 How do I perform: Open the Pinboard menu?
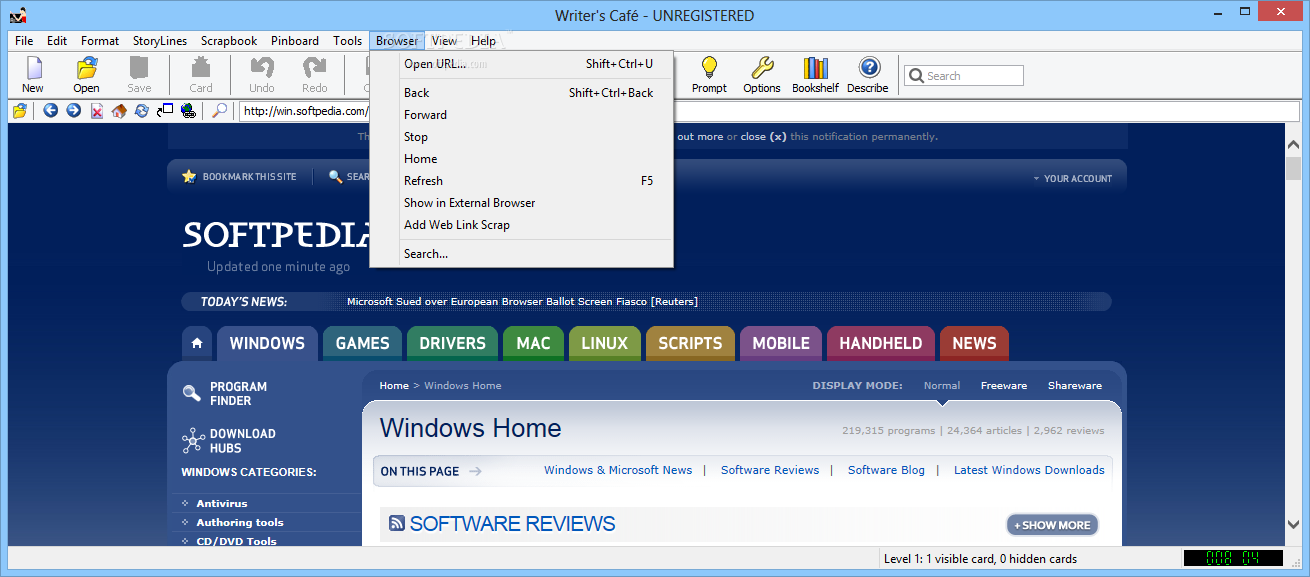(295, 41)
